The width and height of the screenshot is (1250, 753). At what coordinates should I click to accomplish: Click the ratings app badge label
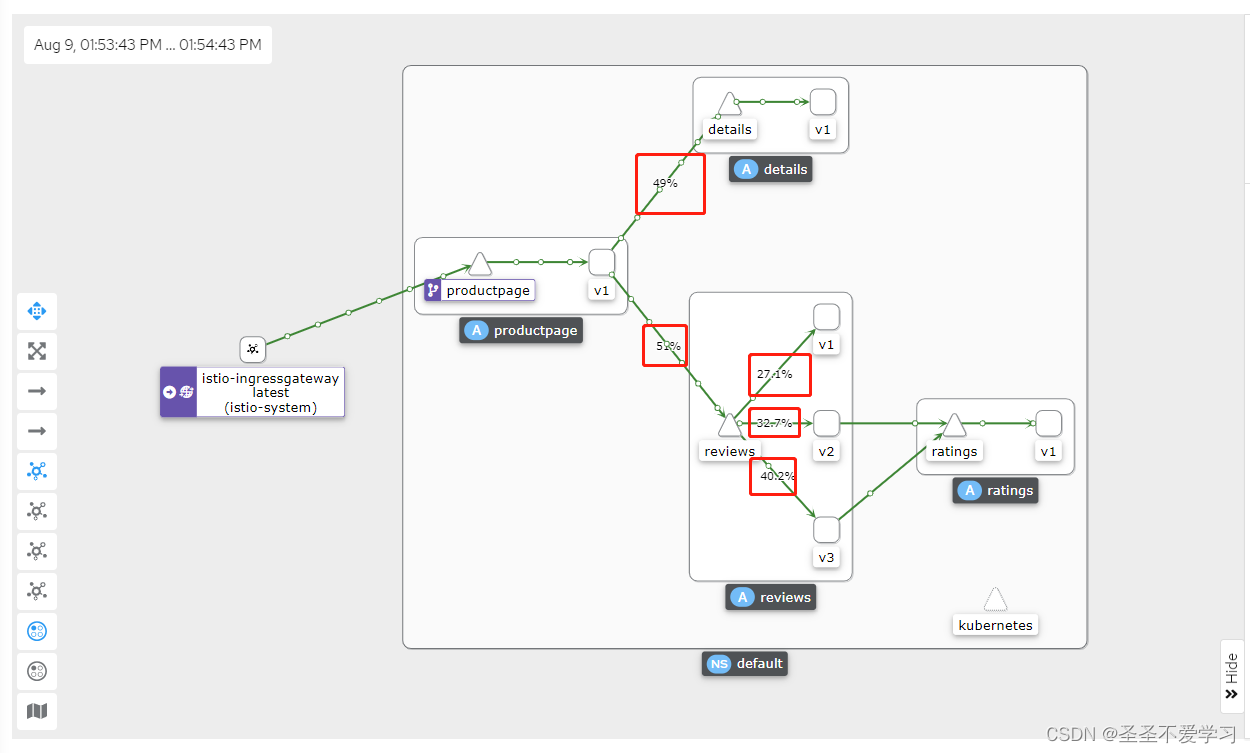(x=996, y=490)
